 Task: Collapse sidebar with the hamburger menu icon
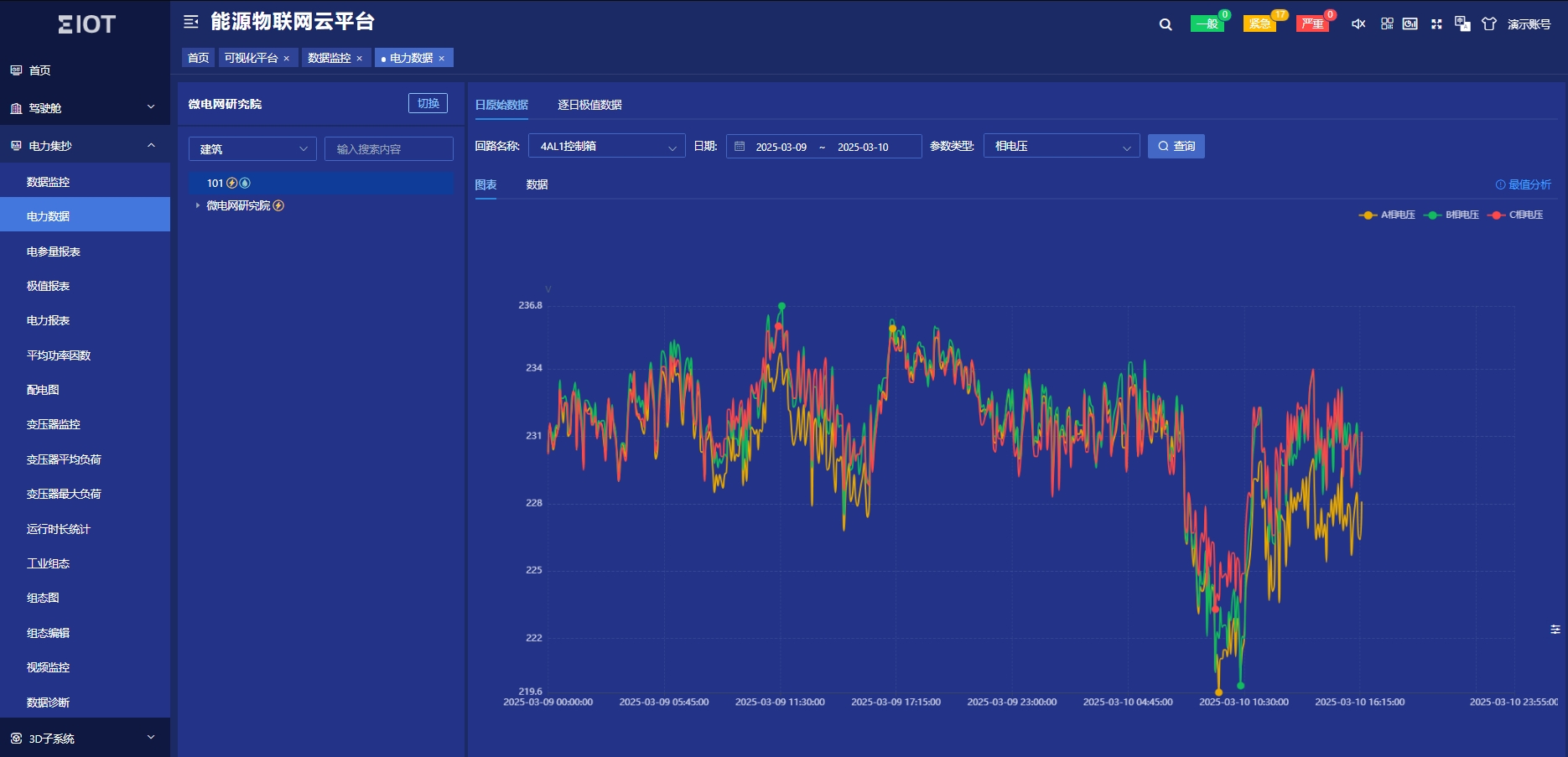coord(191,22)
